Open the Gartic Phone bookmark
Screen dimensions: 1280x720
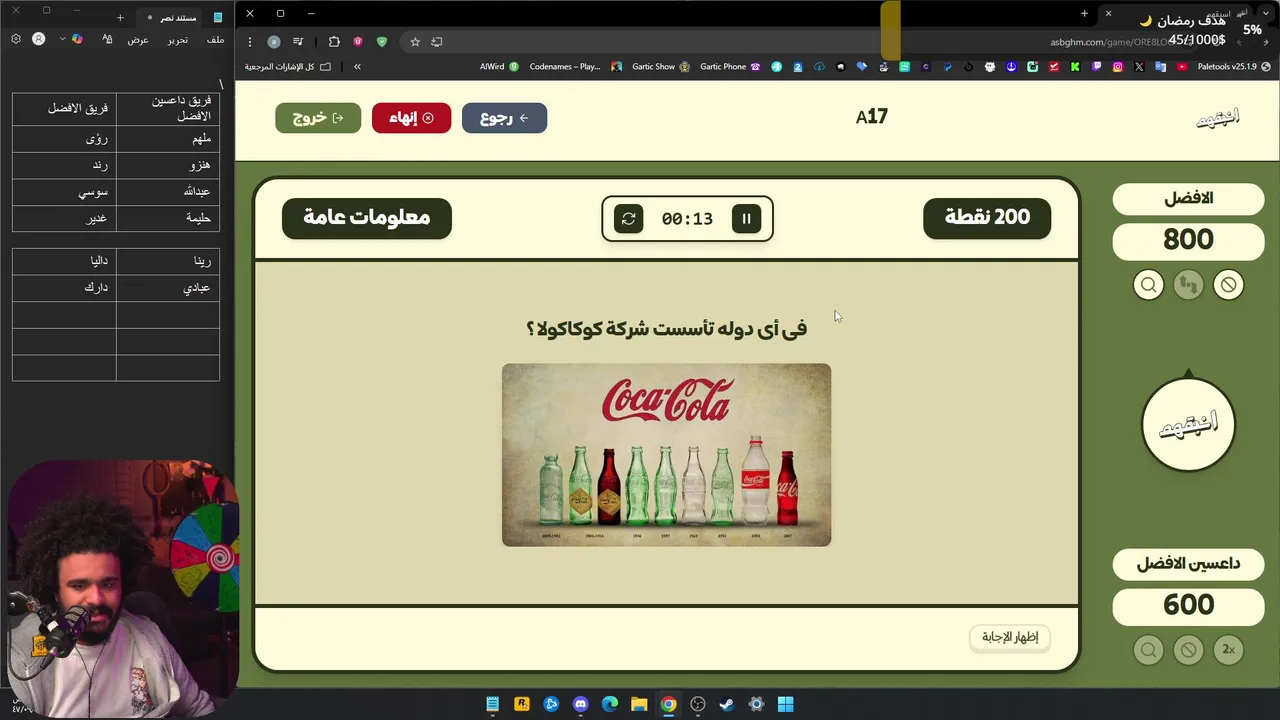[730, 67]
